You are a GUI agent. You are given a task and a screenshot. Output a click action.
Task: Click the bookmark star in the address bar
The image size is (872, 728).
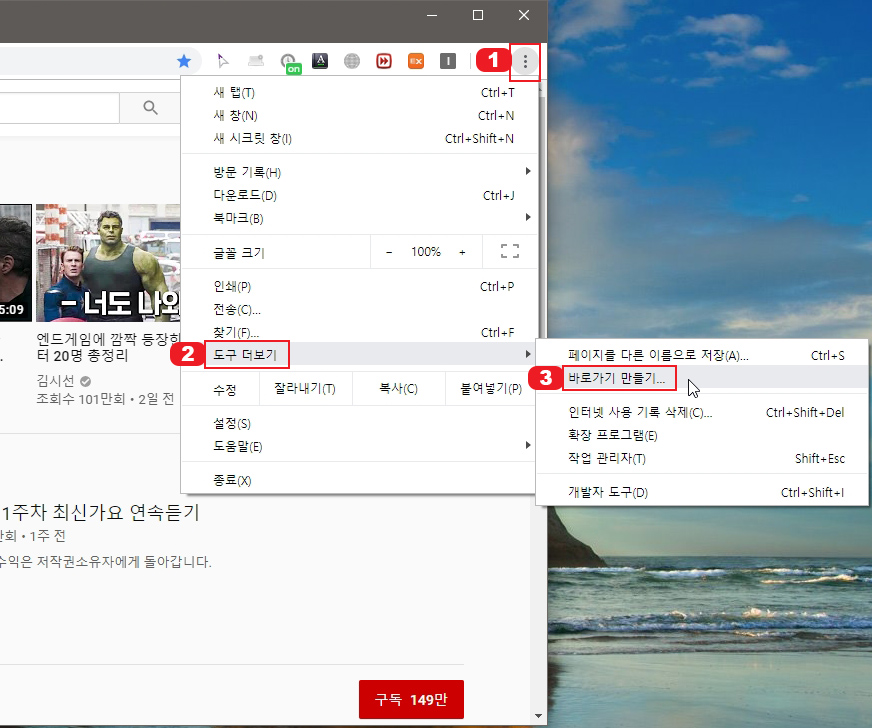point(182,60)
